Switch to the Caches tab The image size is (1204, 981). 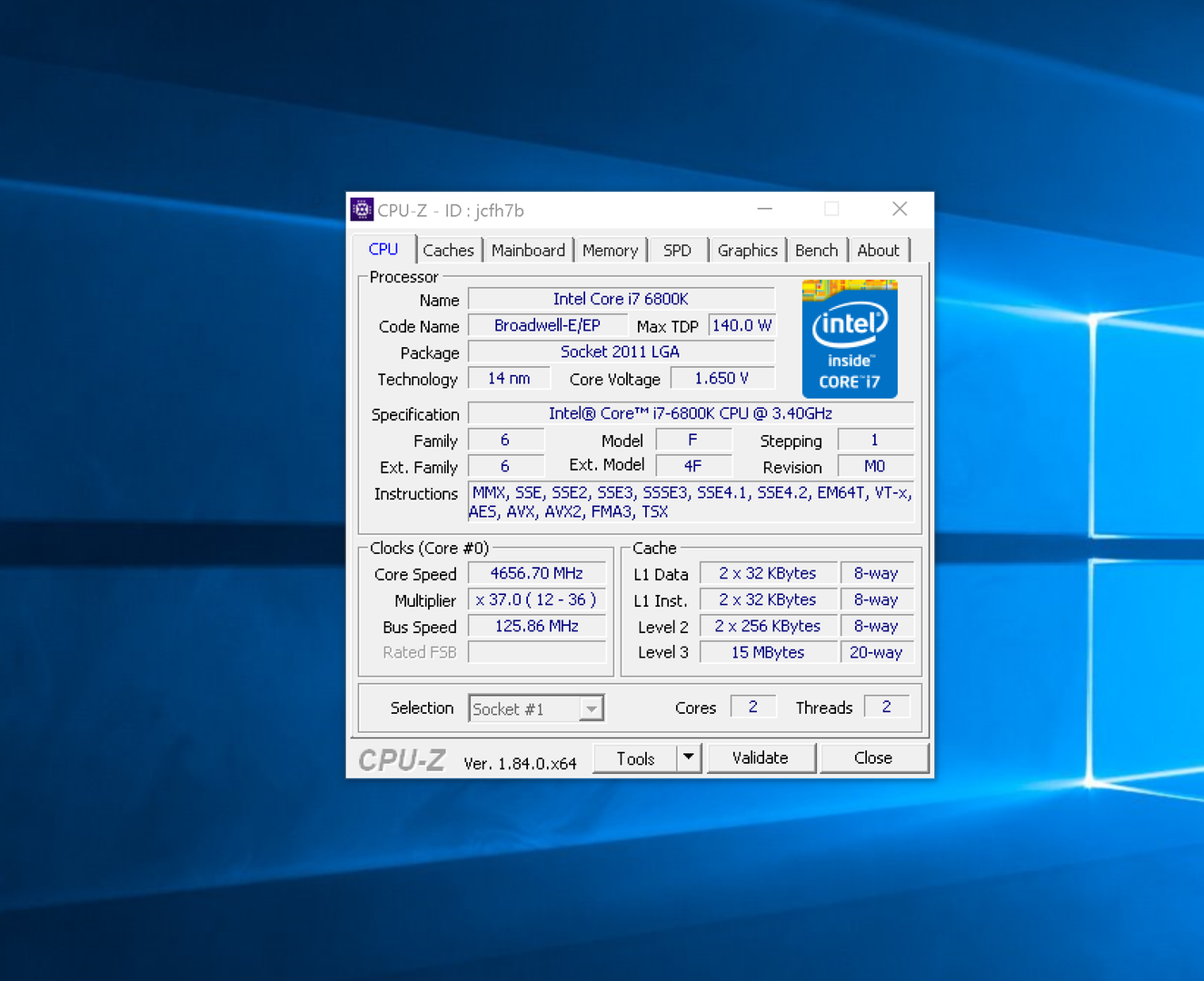coord(448,251)
